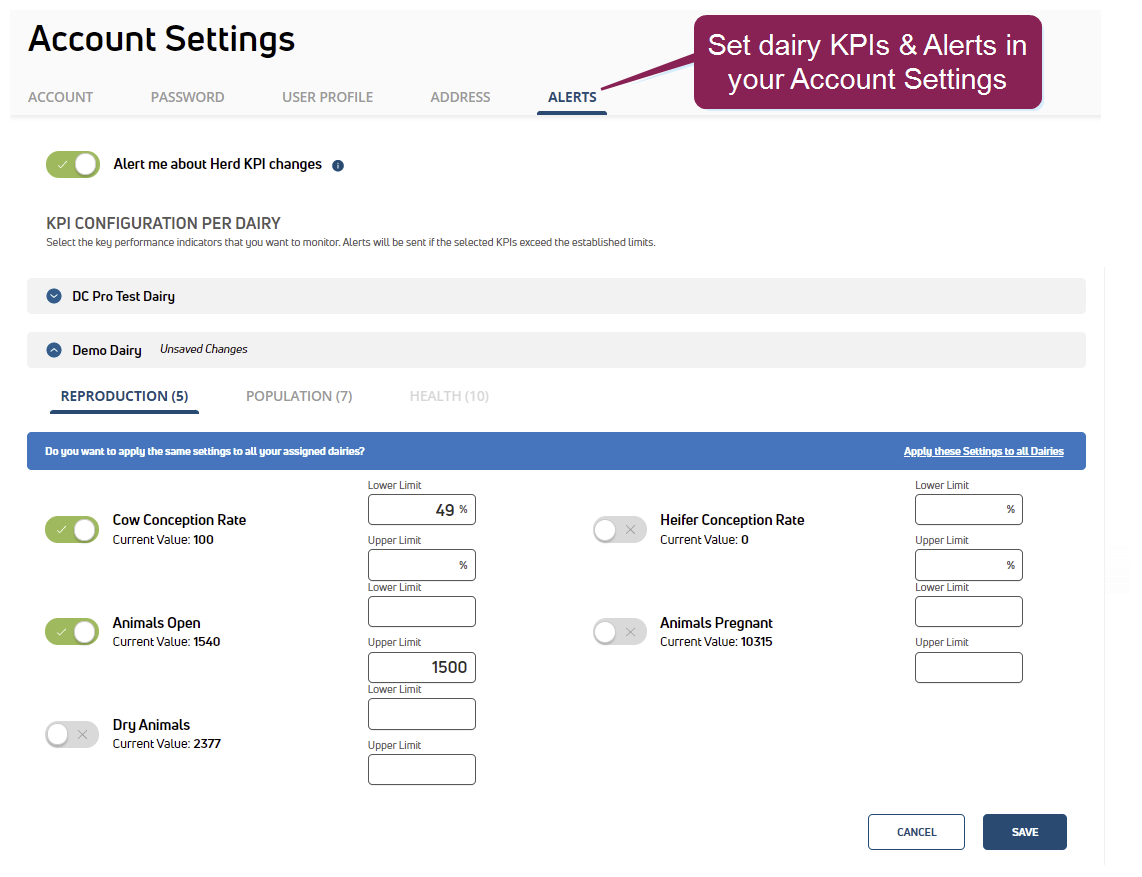Disable the Alert me about Herd KPI toggle
This screenshot has width=1142, height=877.
[73, 164]
